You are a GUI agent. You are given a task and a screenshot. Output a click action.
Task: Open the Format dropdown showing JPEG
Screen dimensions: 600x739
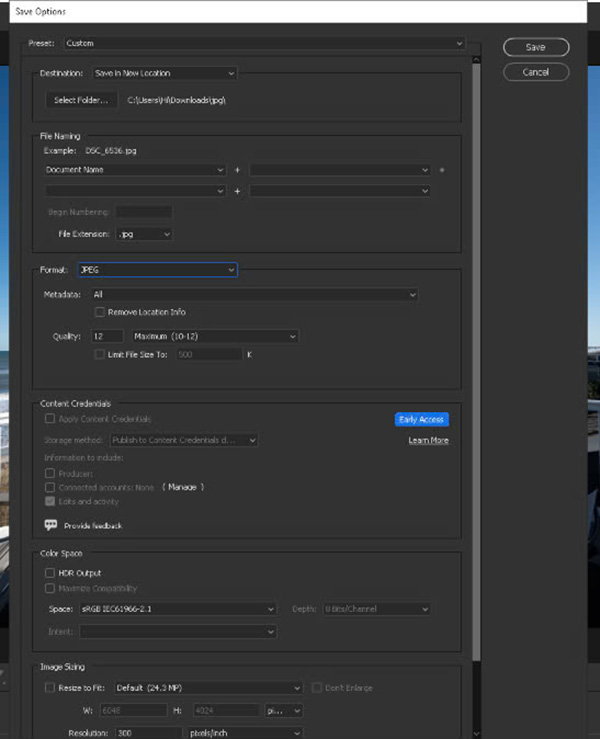click(157, 270)
